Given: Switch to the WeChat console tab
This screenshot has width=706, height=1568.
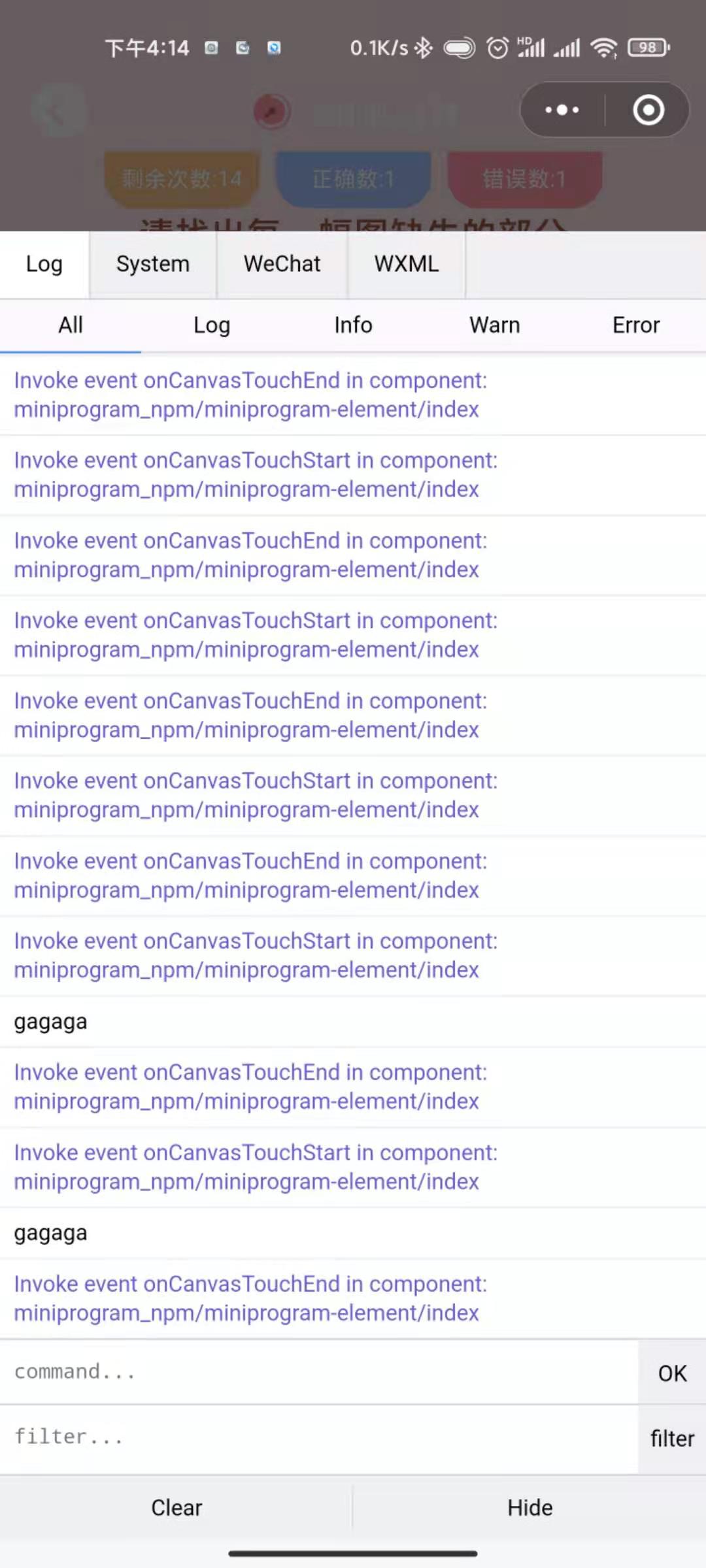Looking at the screenshot, I should (281, 264).
